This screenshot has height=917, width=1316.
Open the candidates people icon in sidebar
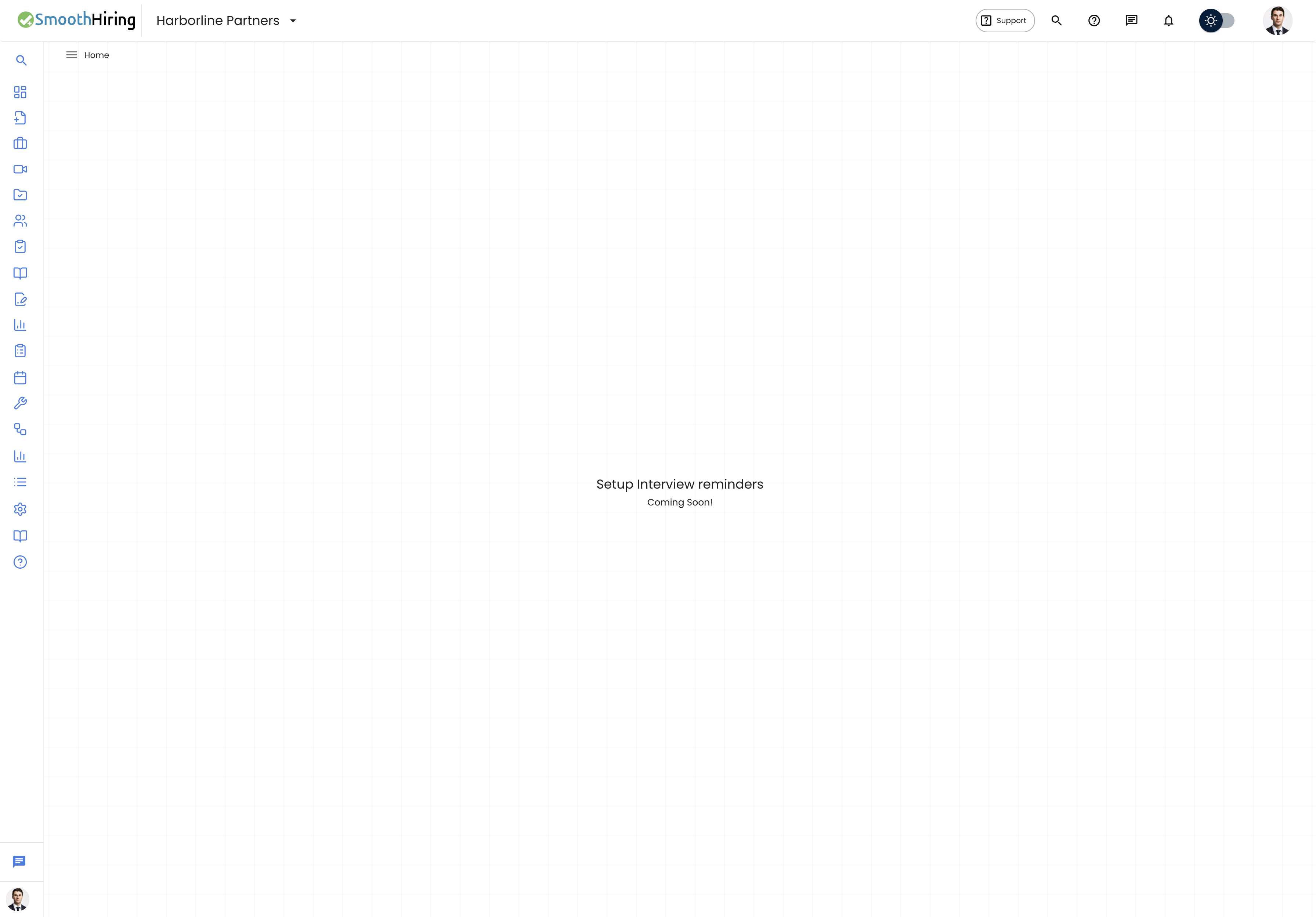pos(20,221)
